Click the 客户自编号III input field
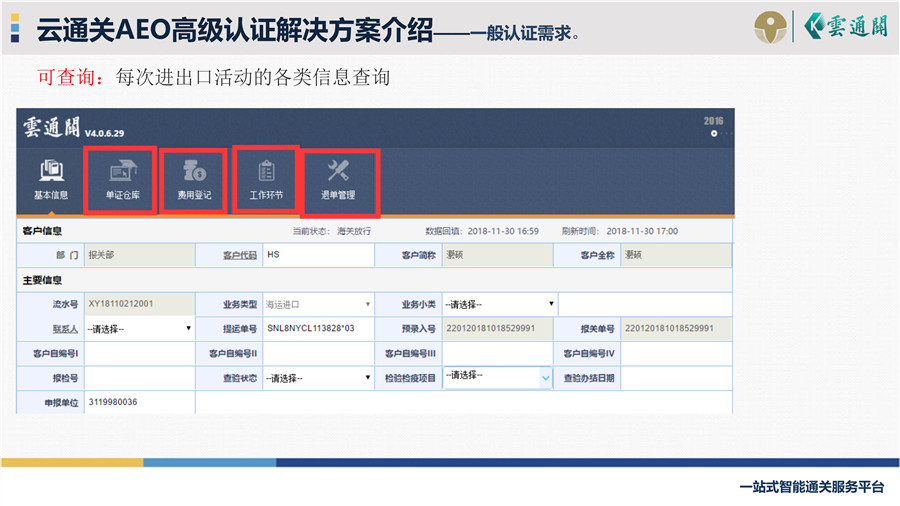Image resolution: width=900 pixels, height=506 pixels. coord(498,354)
